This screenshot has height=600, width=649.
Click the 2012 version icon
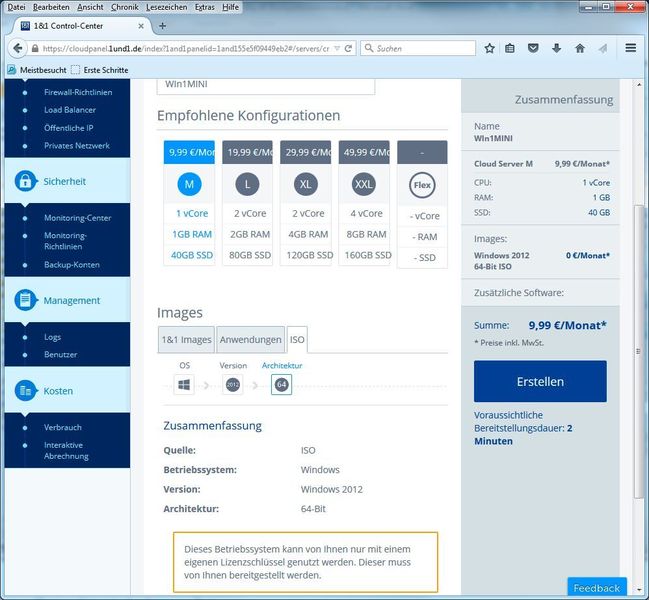coord(233,385)
